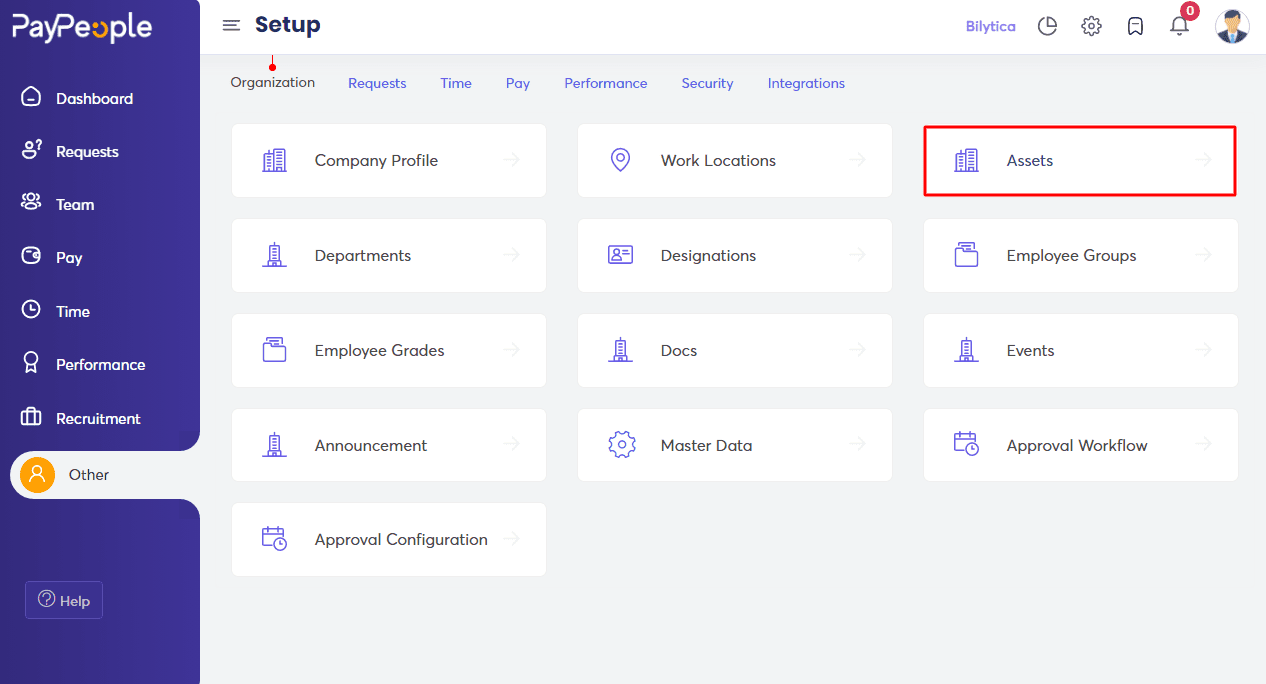
Task: Click the Help button
Action: pos(63,600)
